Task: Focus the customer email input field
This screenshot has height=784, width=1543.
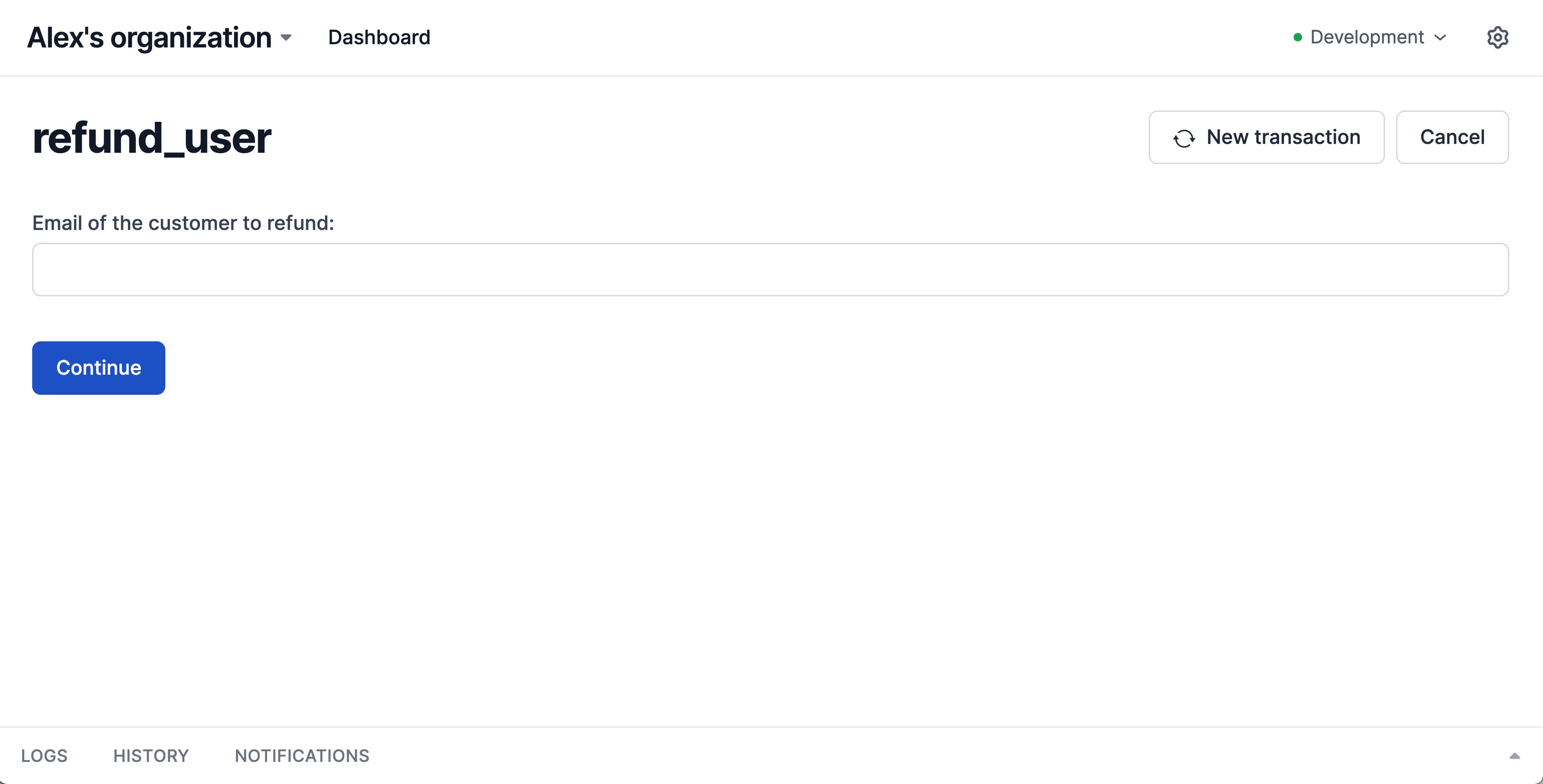Action: (x=770, y=269)
